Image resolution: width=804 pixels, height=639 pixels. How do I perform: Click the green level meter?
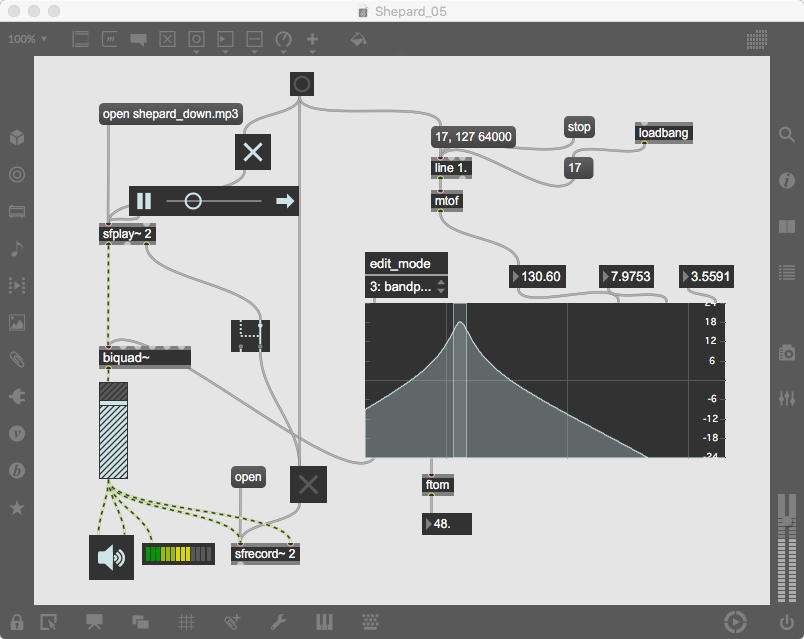point(178,554)
